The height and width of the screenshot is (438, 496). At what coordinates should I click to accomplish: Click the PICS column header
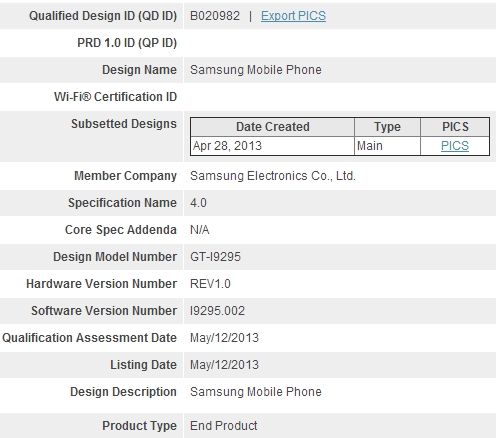coord(455,127)
